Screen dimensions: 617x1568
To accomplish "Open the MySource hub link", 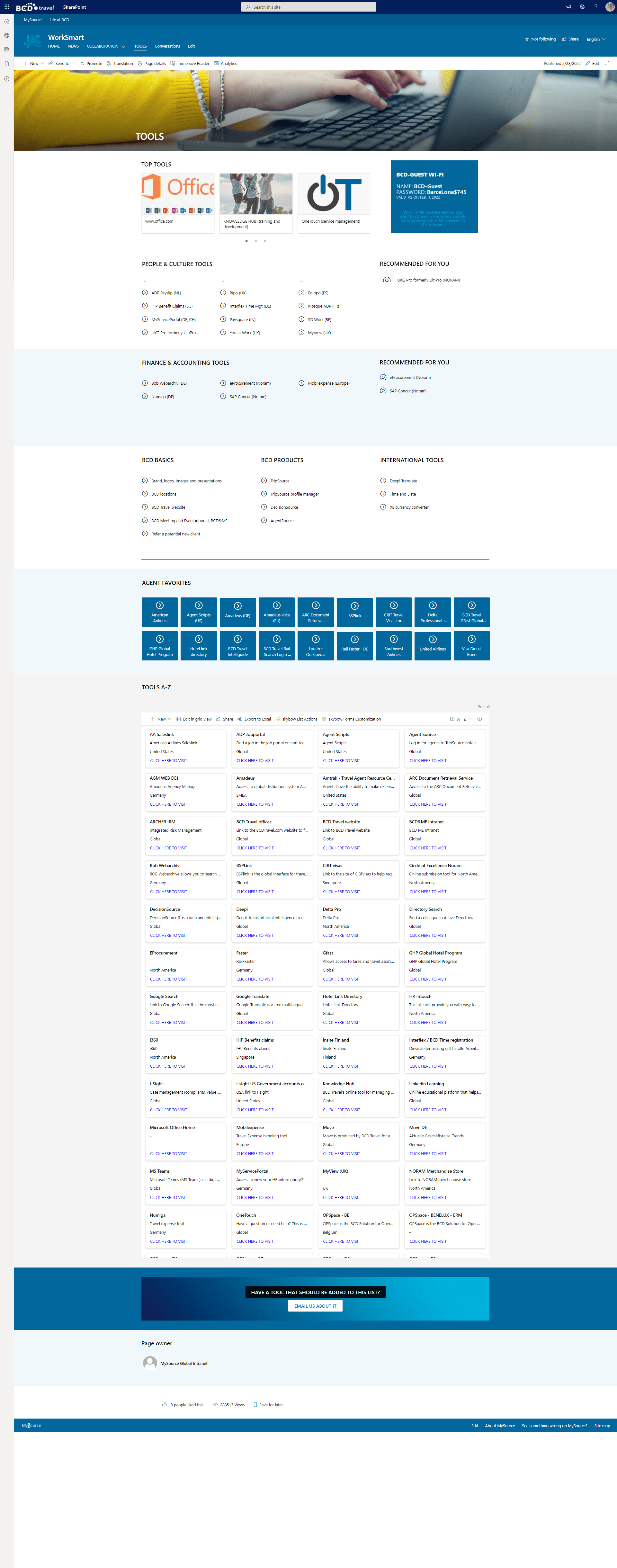I will (33, 20).
